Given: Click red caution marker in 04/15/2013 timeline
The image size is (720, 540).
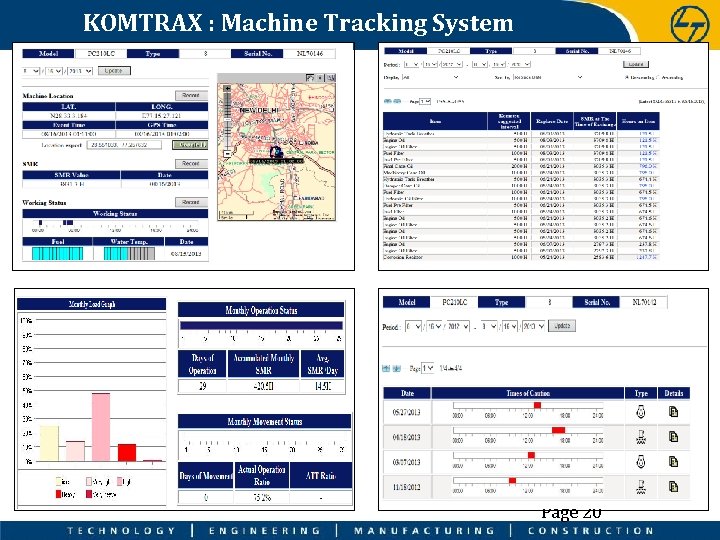Looking at the screenshot, I should (x=558, y=430).
